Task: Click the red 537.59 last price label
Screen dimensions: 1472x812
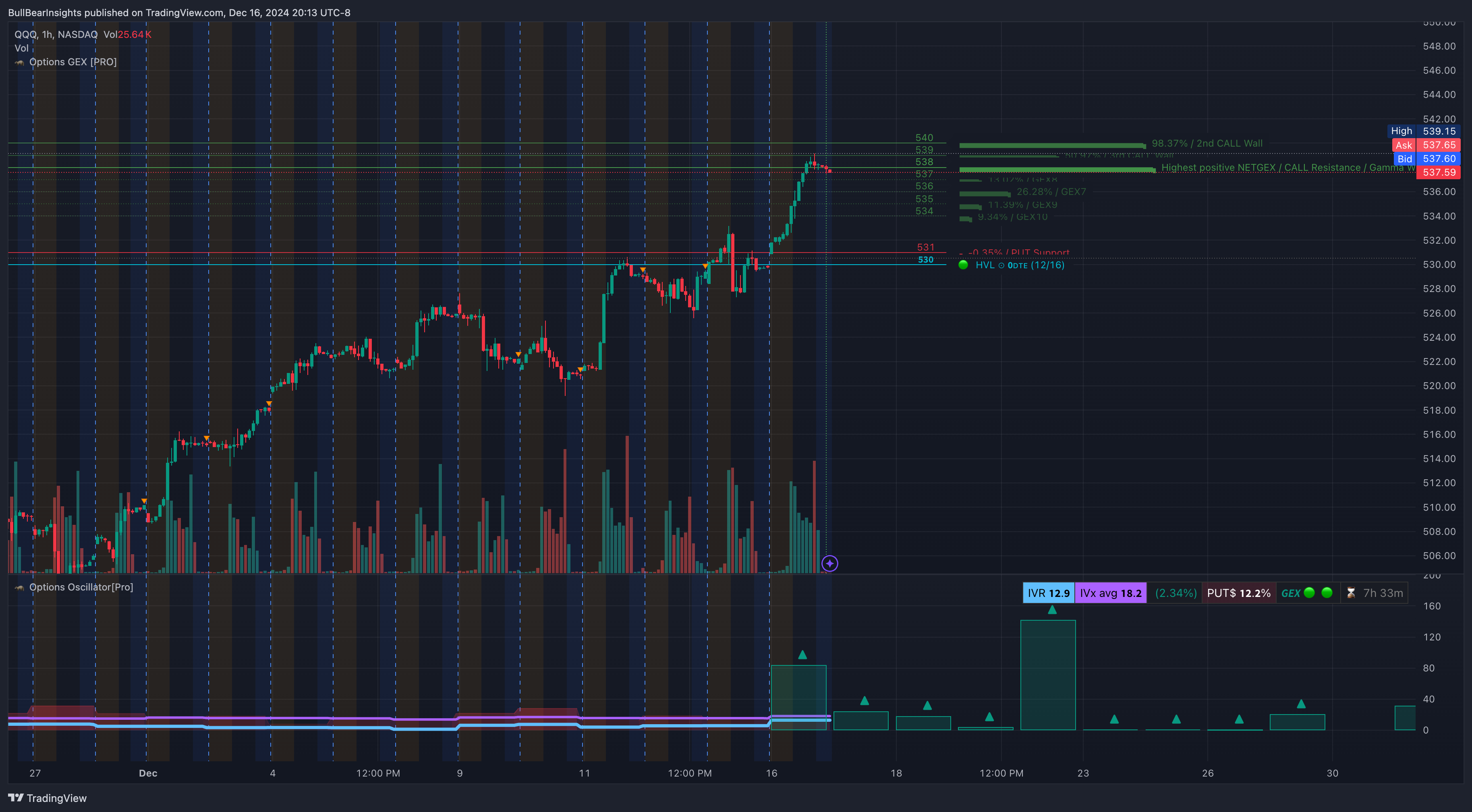Action: 1438,172
